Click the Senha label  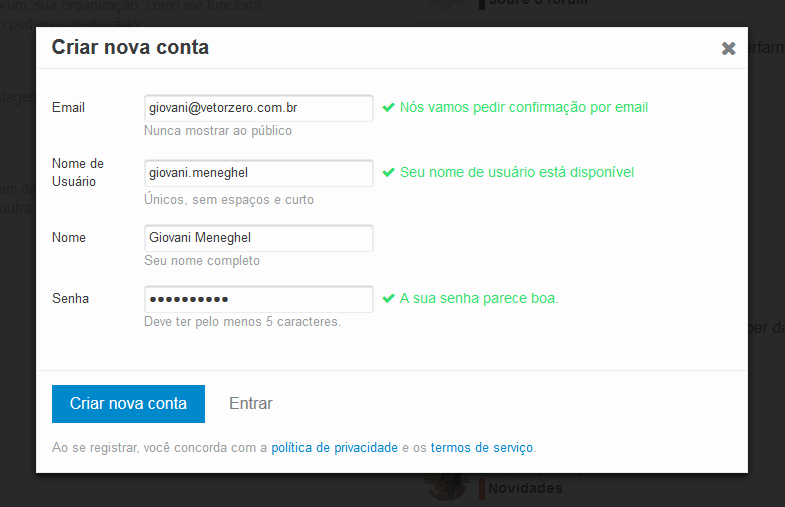tap(70, 298)
